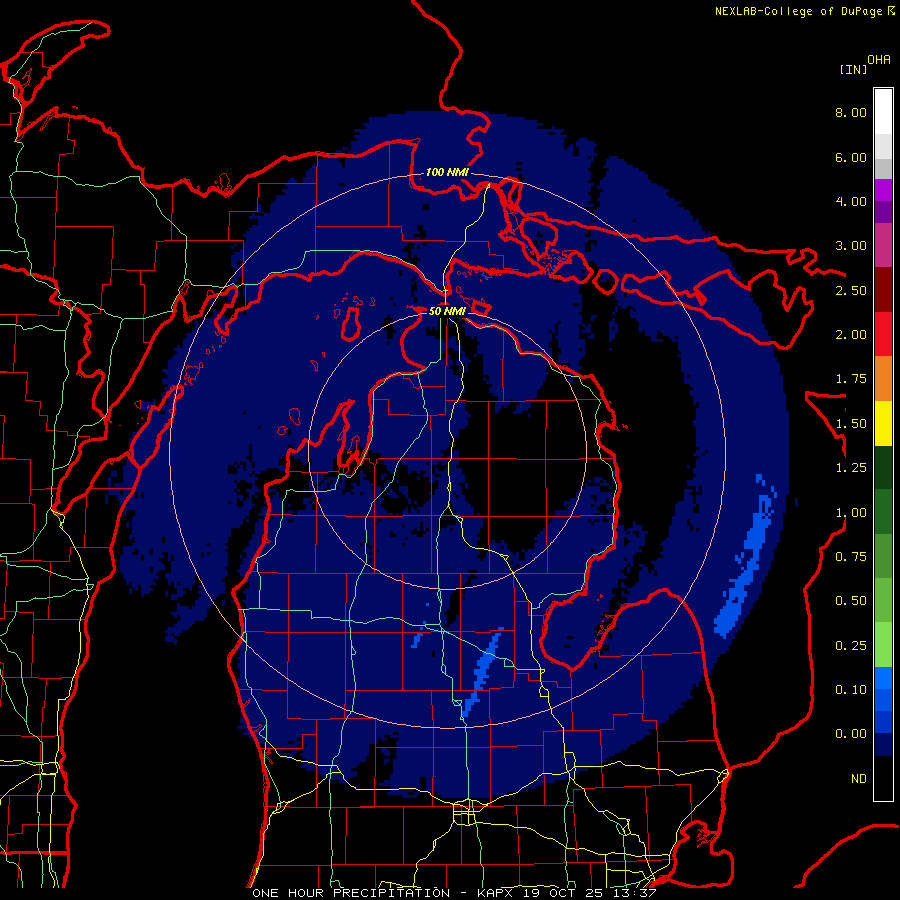900x900 pixels.
Task: Click the OHA product label above legend
Action: (x=879, y=59)
